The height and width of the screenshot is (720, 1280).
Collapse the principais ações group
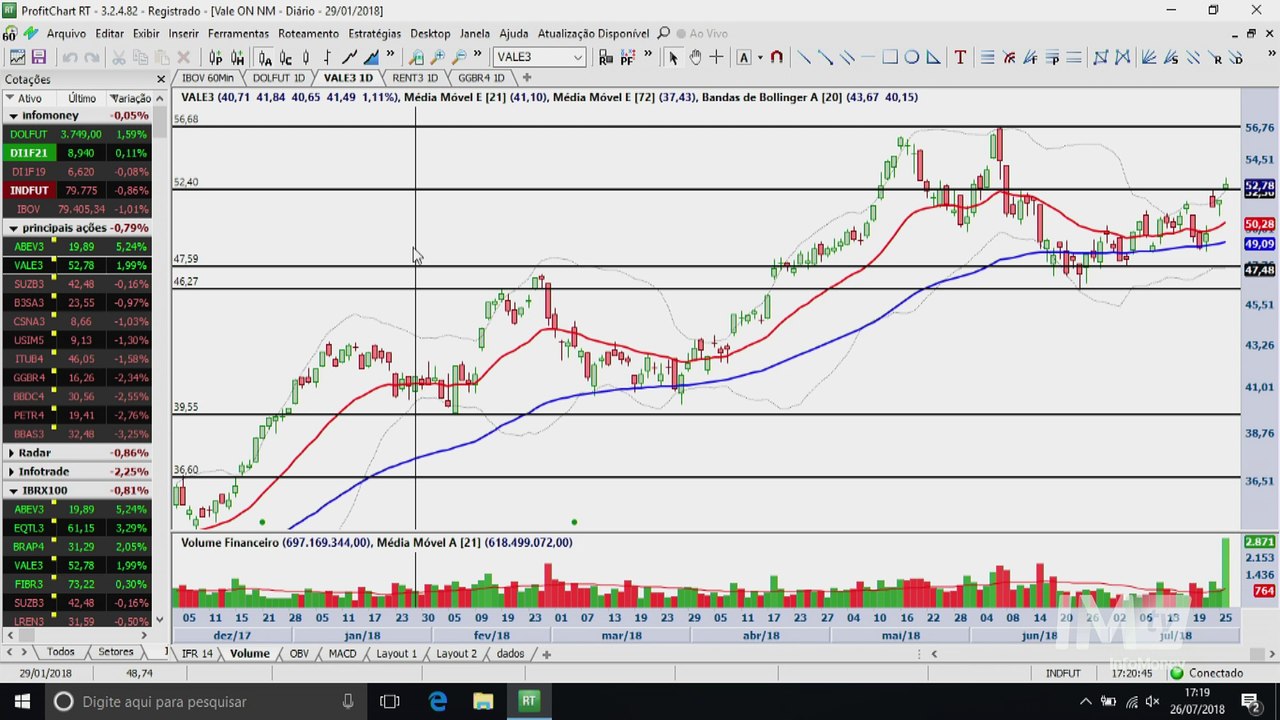[13, 228]
